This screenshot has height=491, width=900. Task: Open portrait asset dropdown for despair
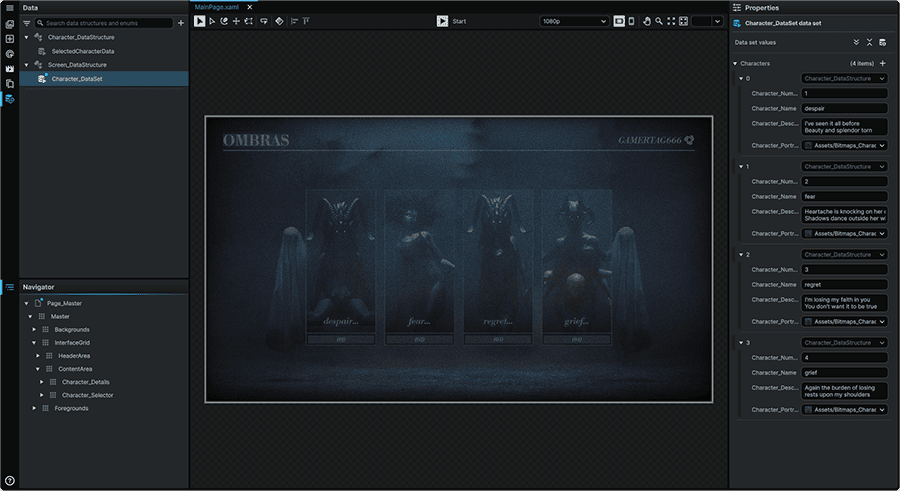[x=844, y=145]
